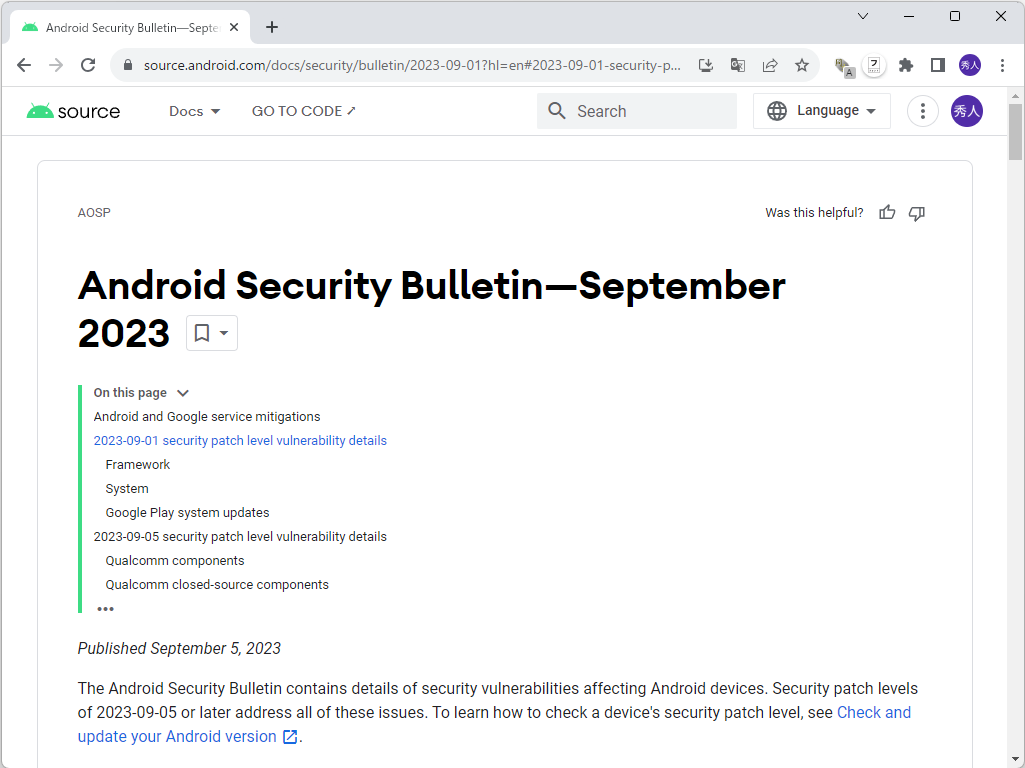Bookmark this page with the star icon
Image resolution: width=1025 pixels, height=768 pixels.
802,64
